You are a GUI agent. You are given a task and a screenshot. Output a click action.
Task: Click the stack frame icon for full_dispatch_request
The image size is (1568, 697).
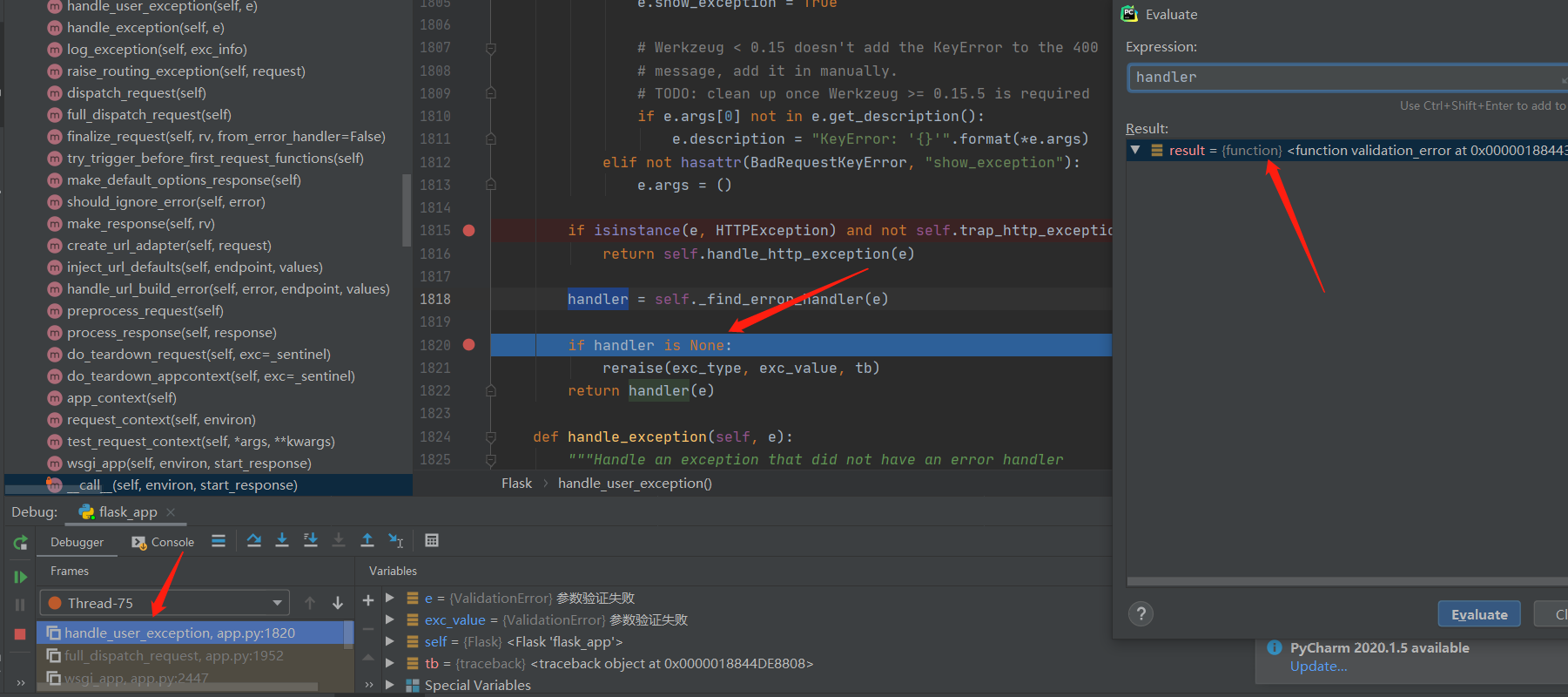[x=54, y=655]
